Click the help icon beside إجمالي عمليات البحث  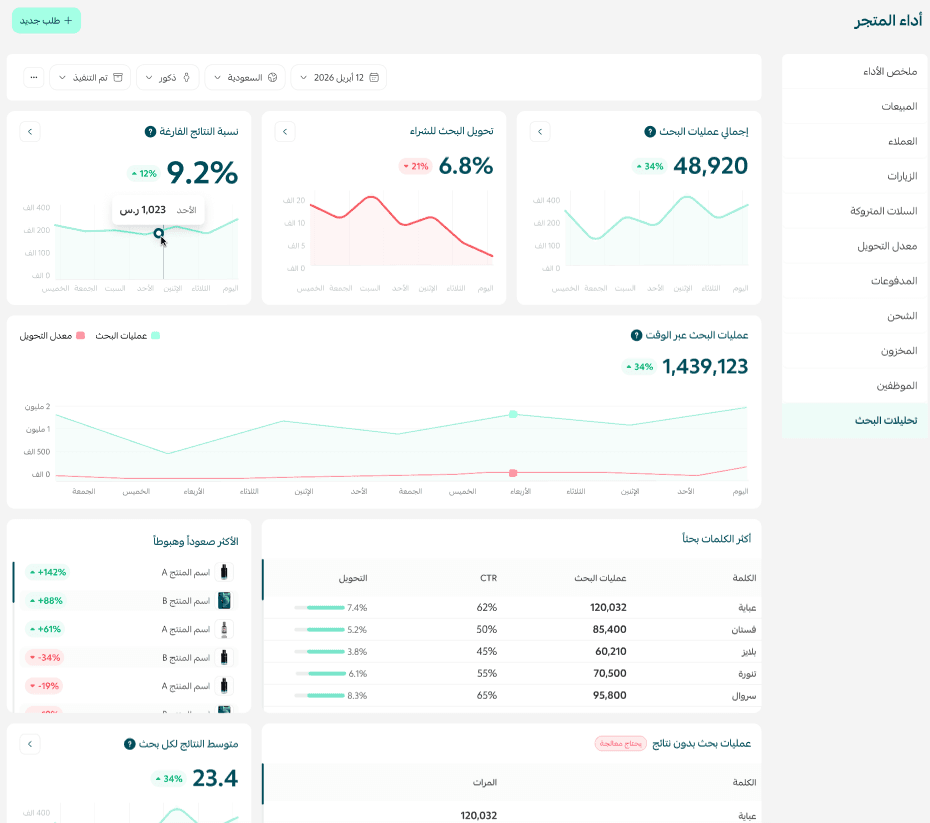(650, 132)
